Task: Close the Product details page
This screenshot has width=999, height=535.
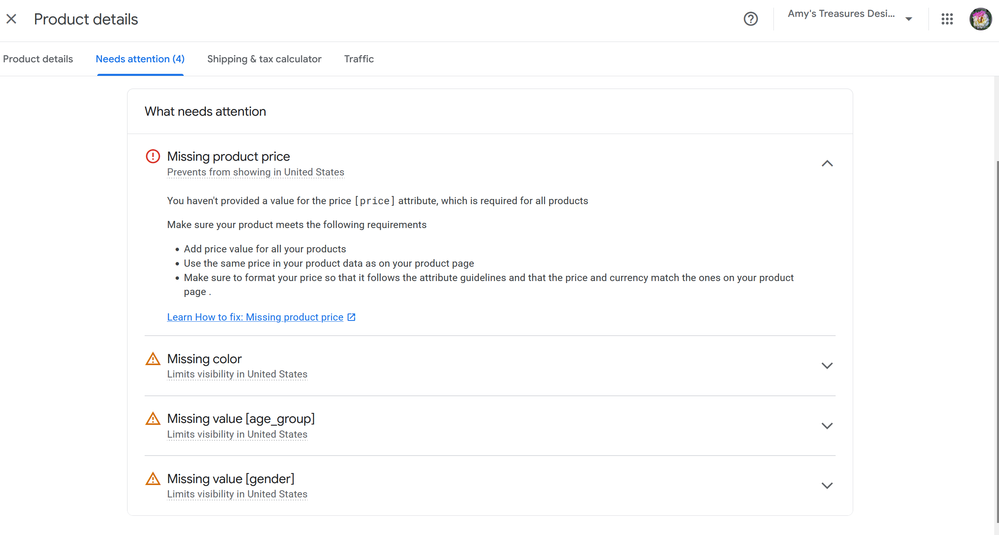Action: pos(12,19)
